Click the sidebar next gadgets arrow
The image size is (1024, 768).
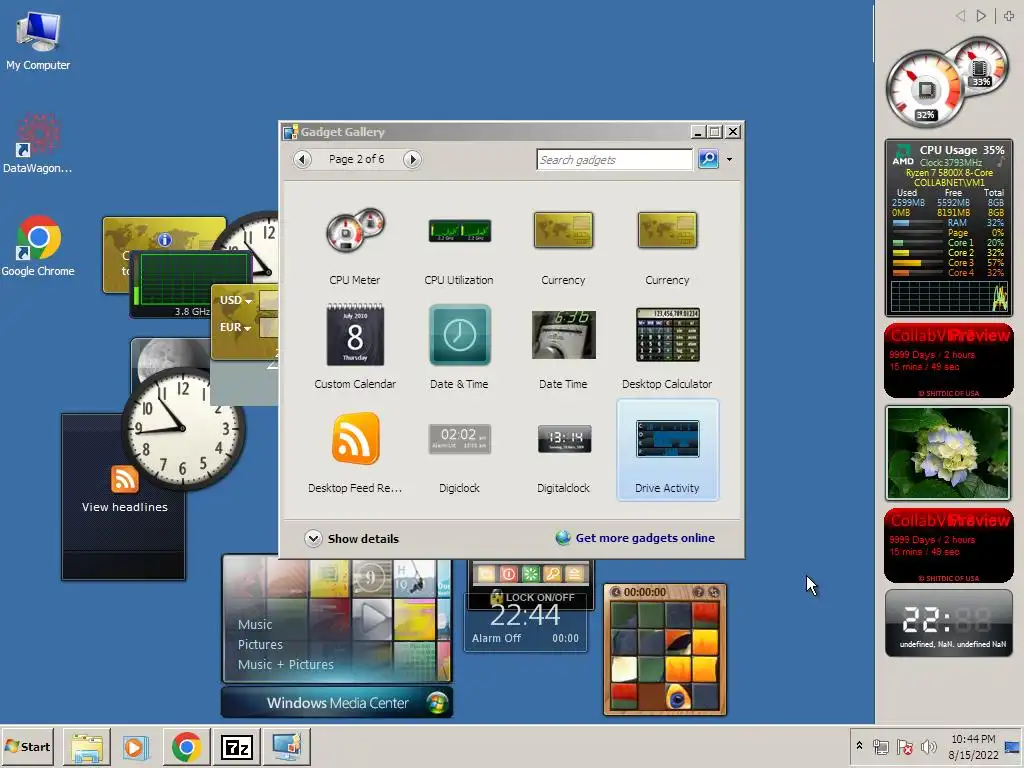981,16
